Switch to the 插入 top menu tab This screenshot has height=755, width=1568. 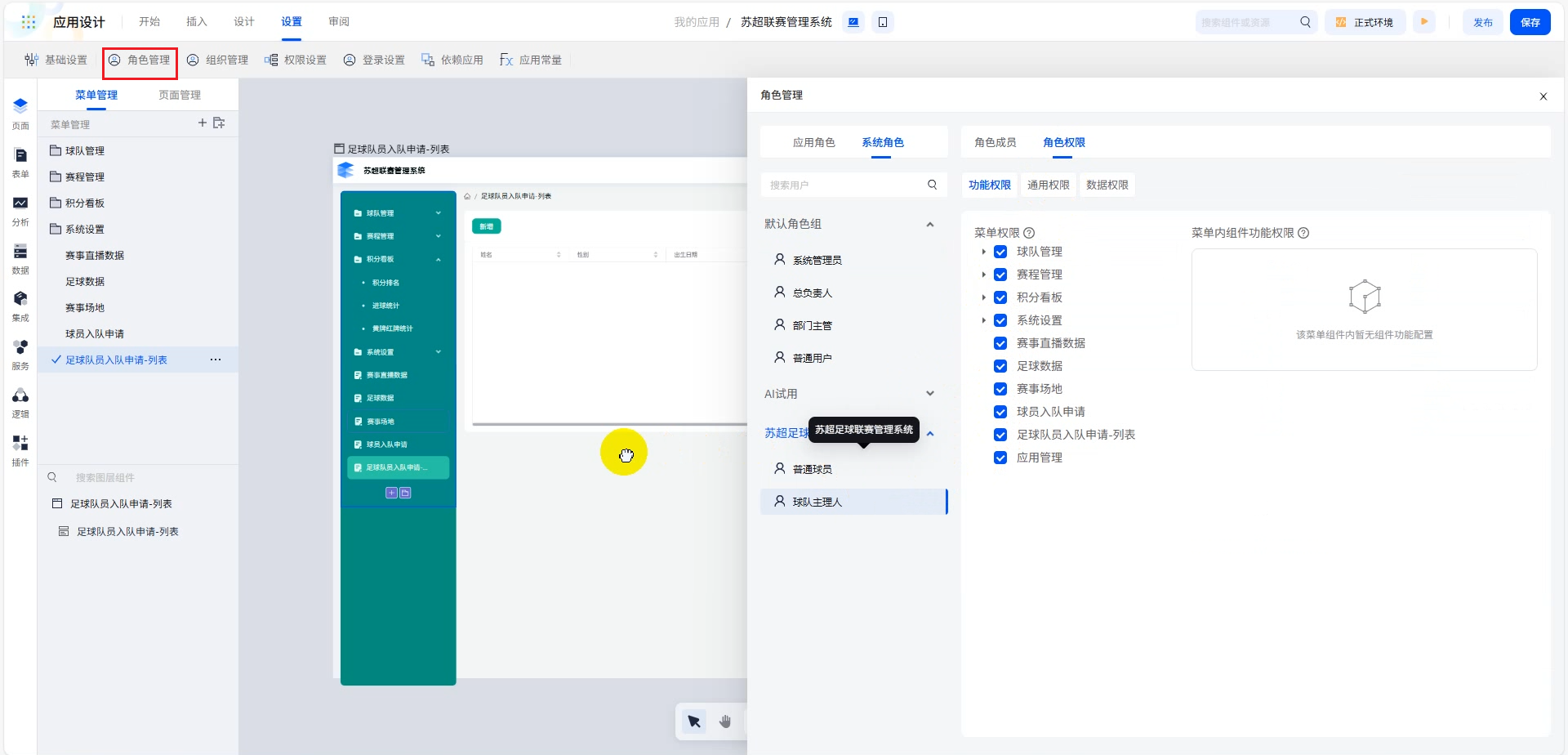click(197, 22)
